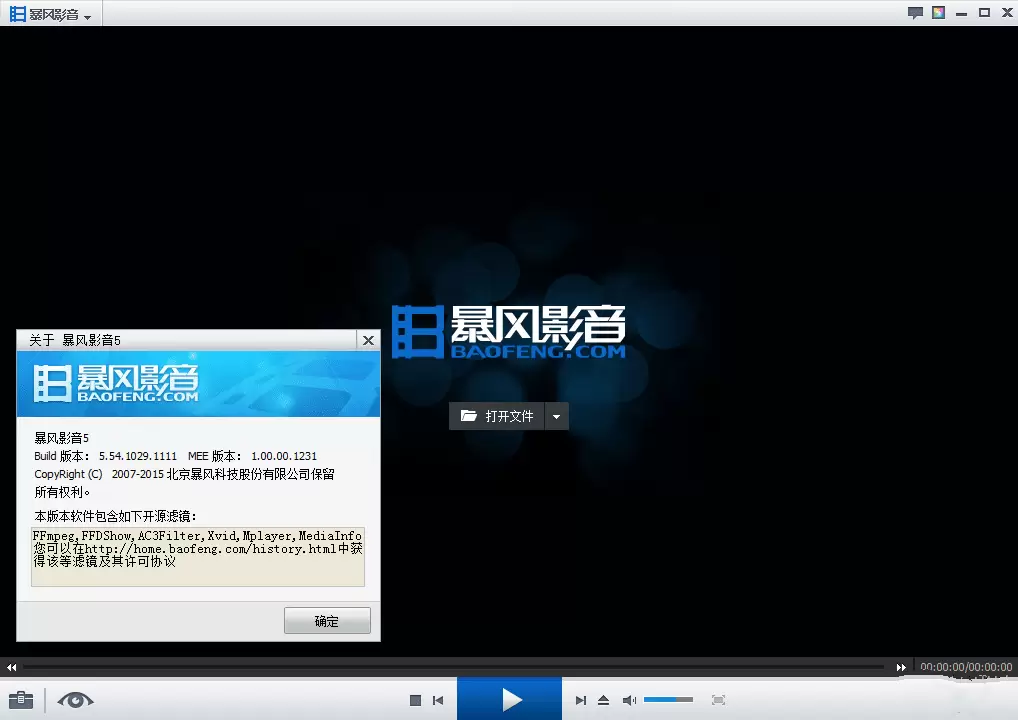Click the 打开文件 button
This screenshot has width=1018, height=720.
tap(497, 416)
